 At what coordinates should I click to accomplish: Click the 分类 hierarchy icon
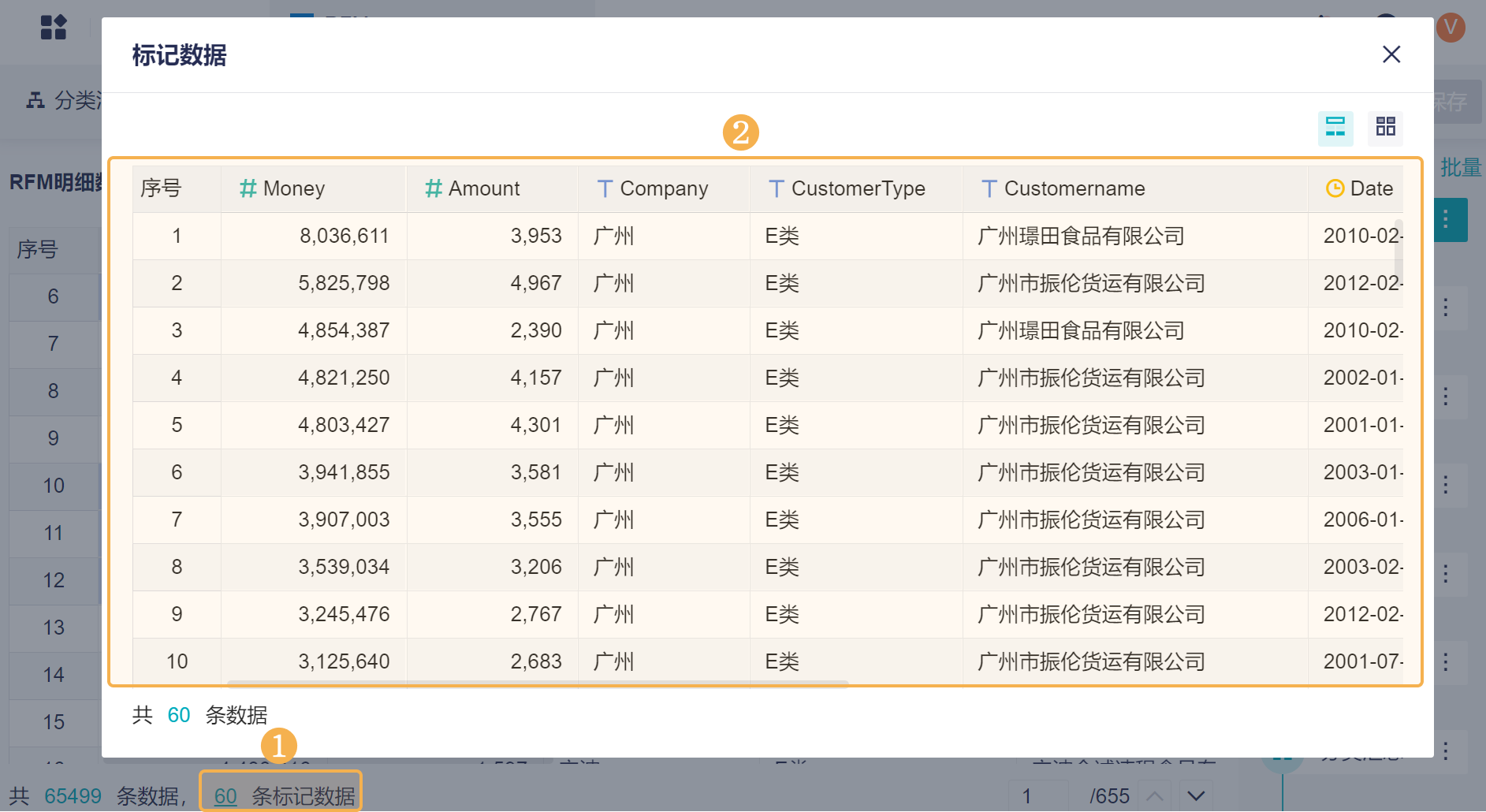[x=35, y=100]
